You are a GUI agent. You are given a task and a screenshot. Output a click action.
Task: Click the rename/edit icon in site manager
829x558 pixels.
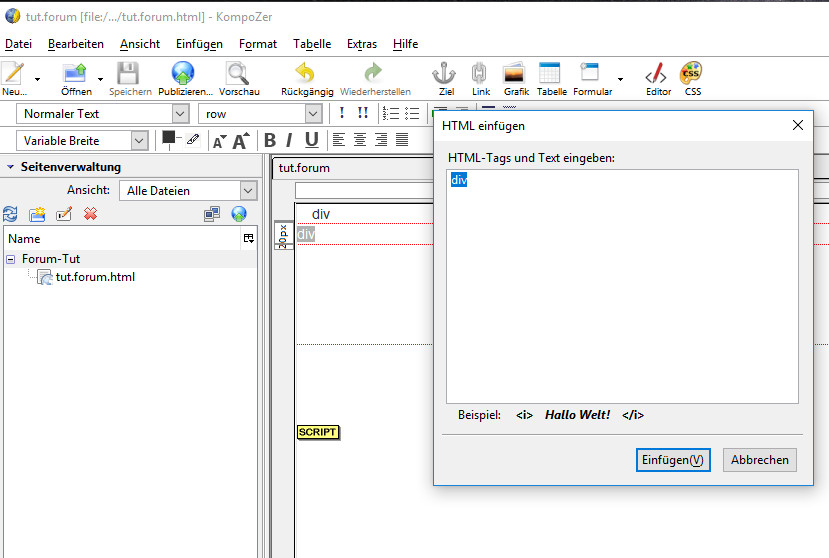click(64, 214)
